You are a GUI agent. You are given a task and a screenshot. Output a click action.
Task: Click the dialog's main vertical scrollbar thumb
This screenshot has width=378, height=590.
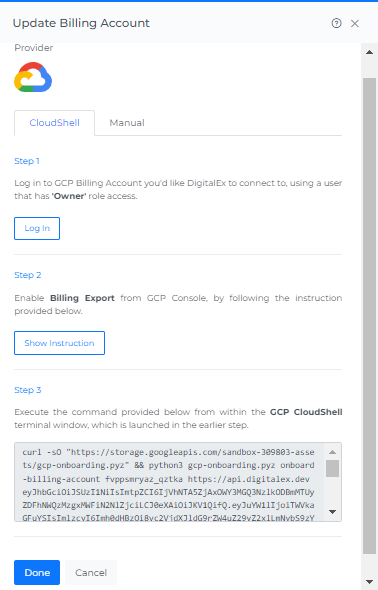tap(370, 316)
